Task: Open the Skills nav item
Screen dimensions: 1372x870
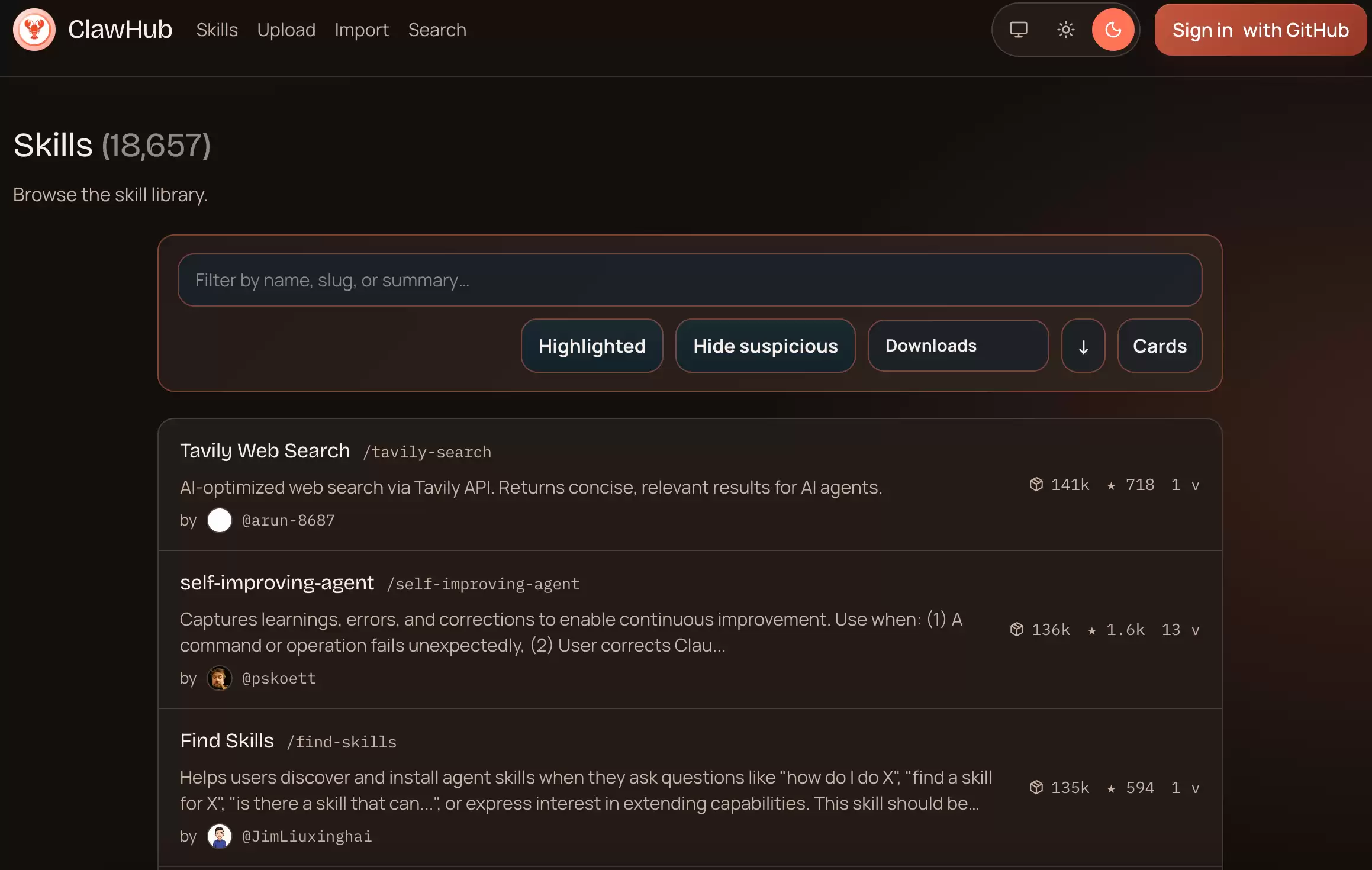Action: click(217, 30)
